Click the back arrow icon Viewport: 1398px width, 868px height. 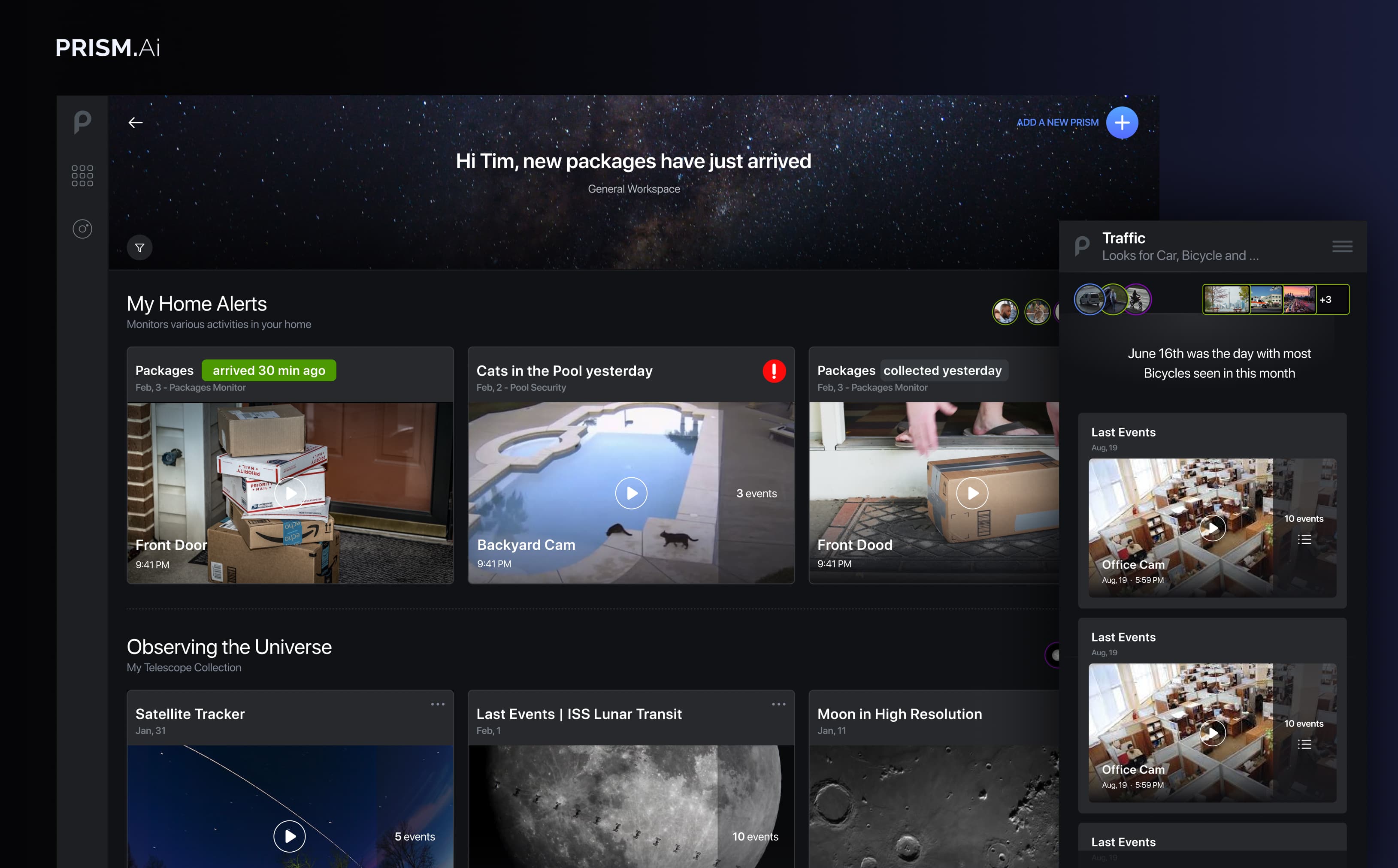[x=136, y=122]
